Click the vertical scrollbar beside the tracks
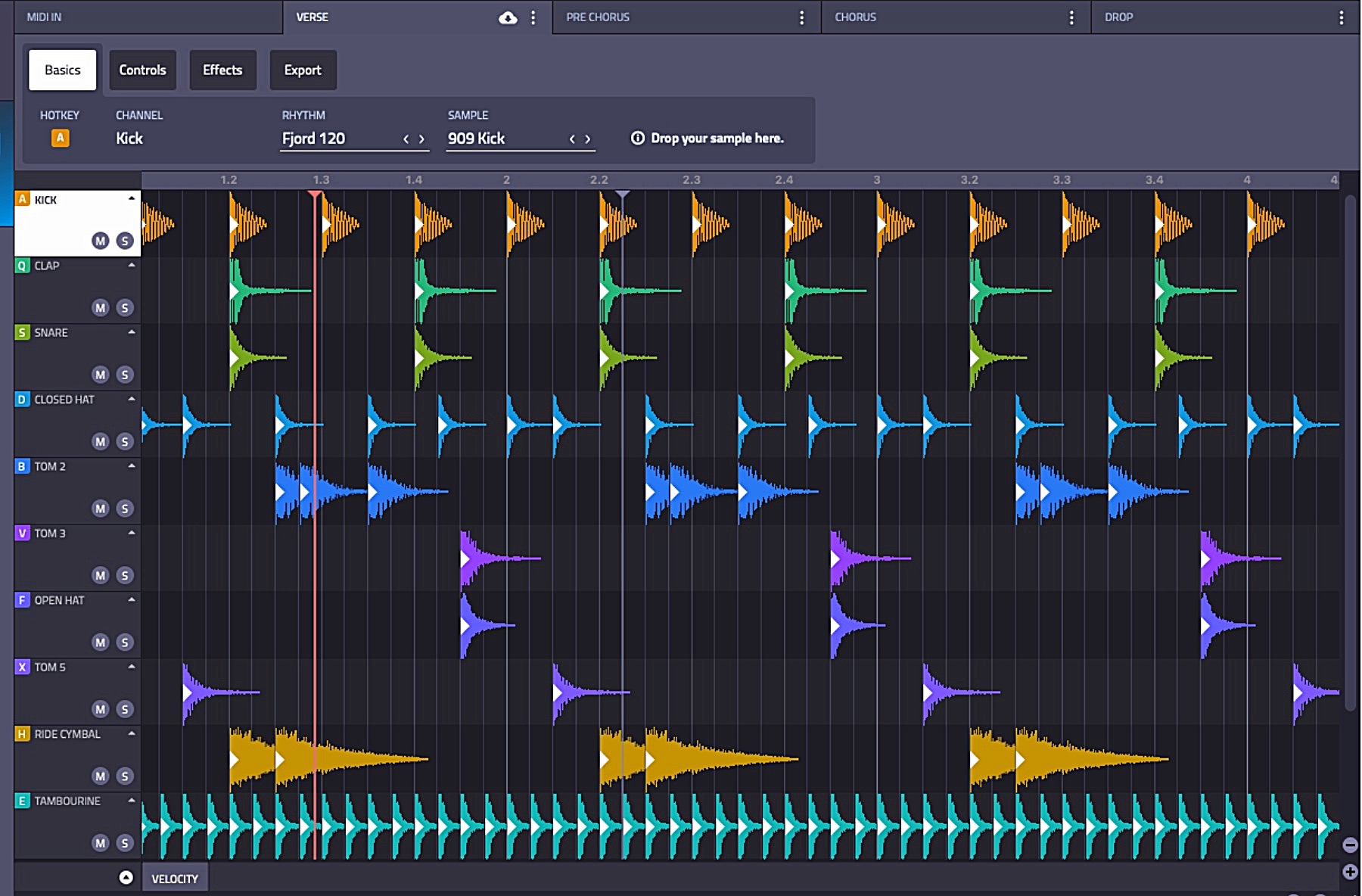 pos(1350,453)
